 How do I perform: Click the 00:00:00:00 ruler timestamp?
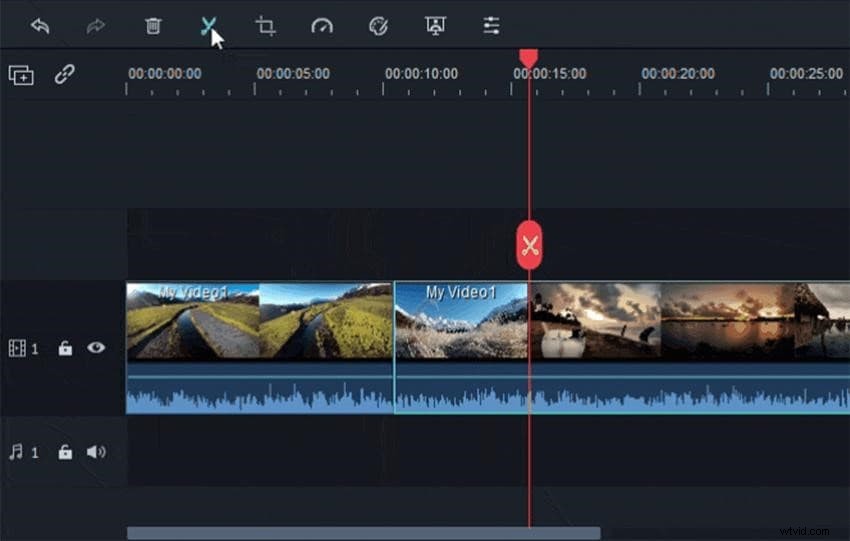click(x=165, y=73)
